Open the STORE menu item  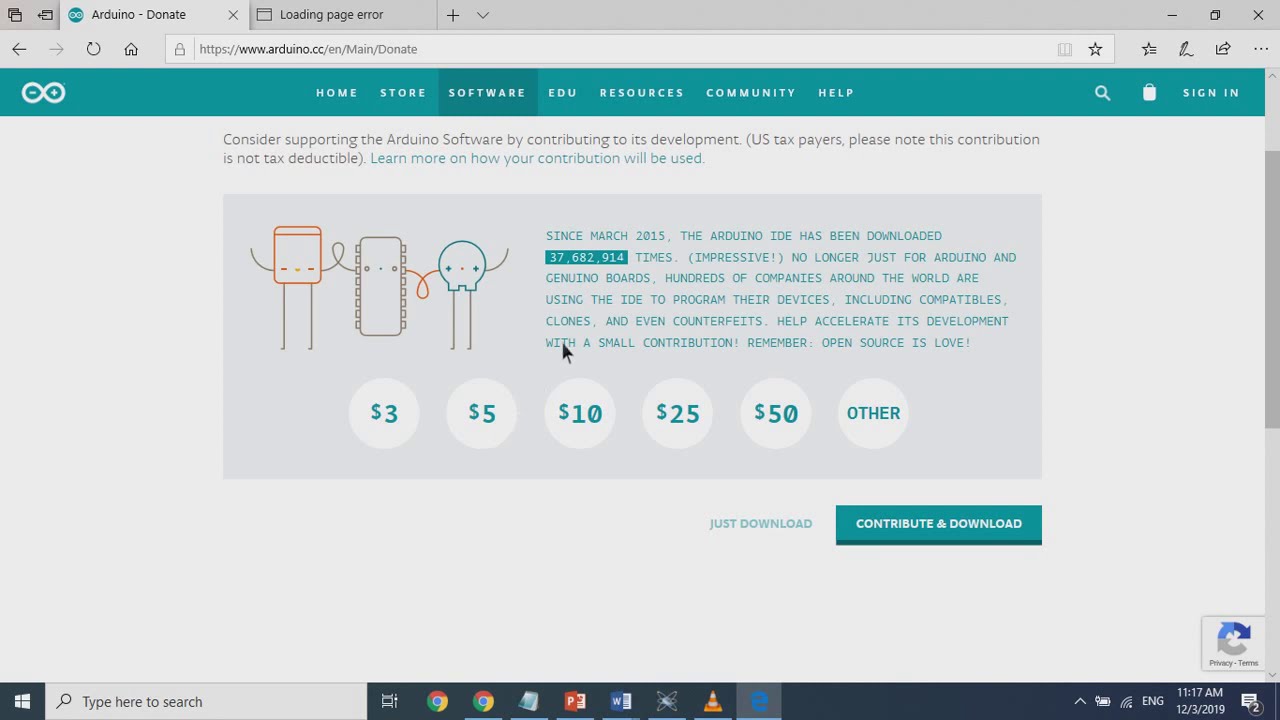tap(403, 93)
